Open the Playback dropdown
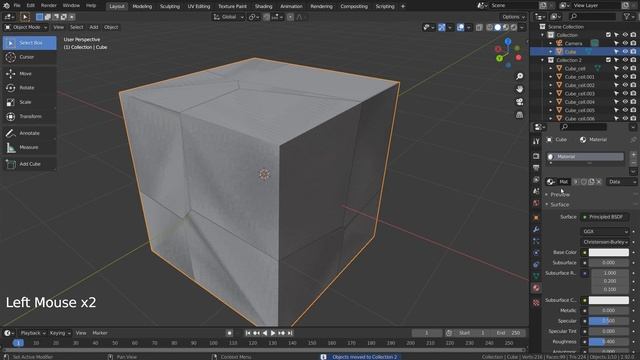Screen dimensions: 640x360 pos(33,333)
